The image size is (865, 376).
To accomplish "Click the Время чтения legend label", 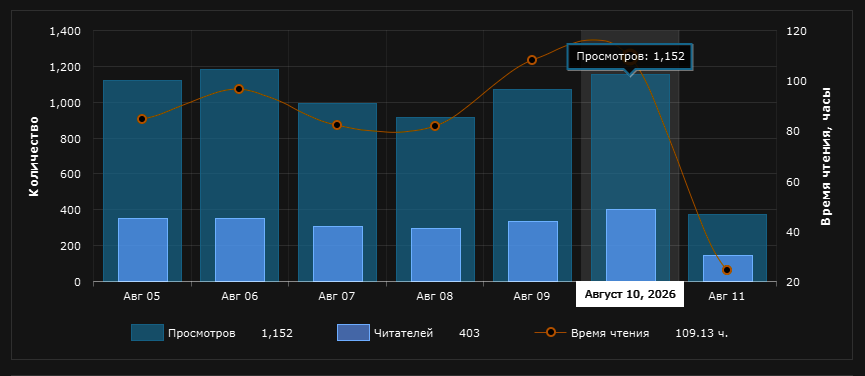I will 610,333.
